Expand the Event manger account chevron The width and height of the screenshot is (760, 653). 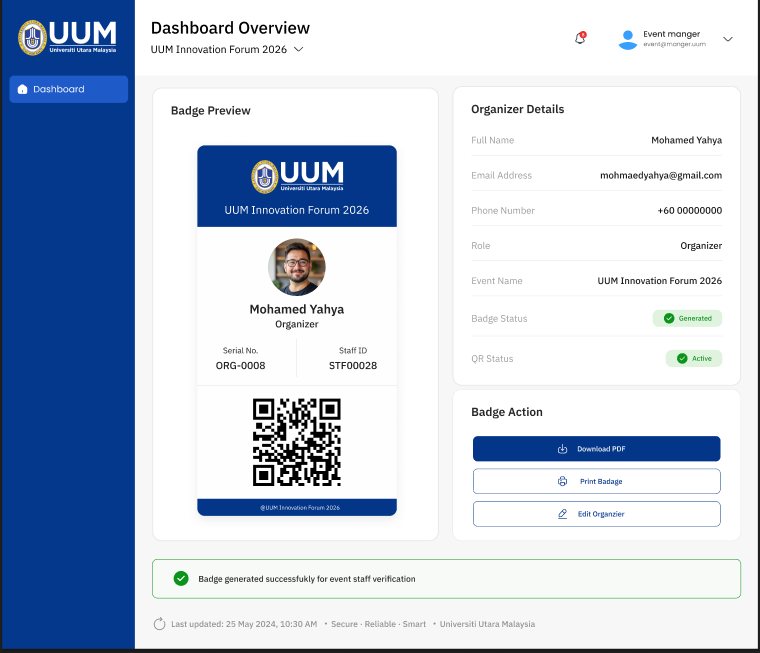(728, 39)
